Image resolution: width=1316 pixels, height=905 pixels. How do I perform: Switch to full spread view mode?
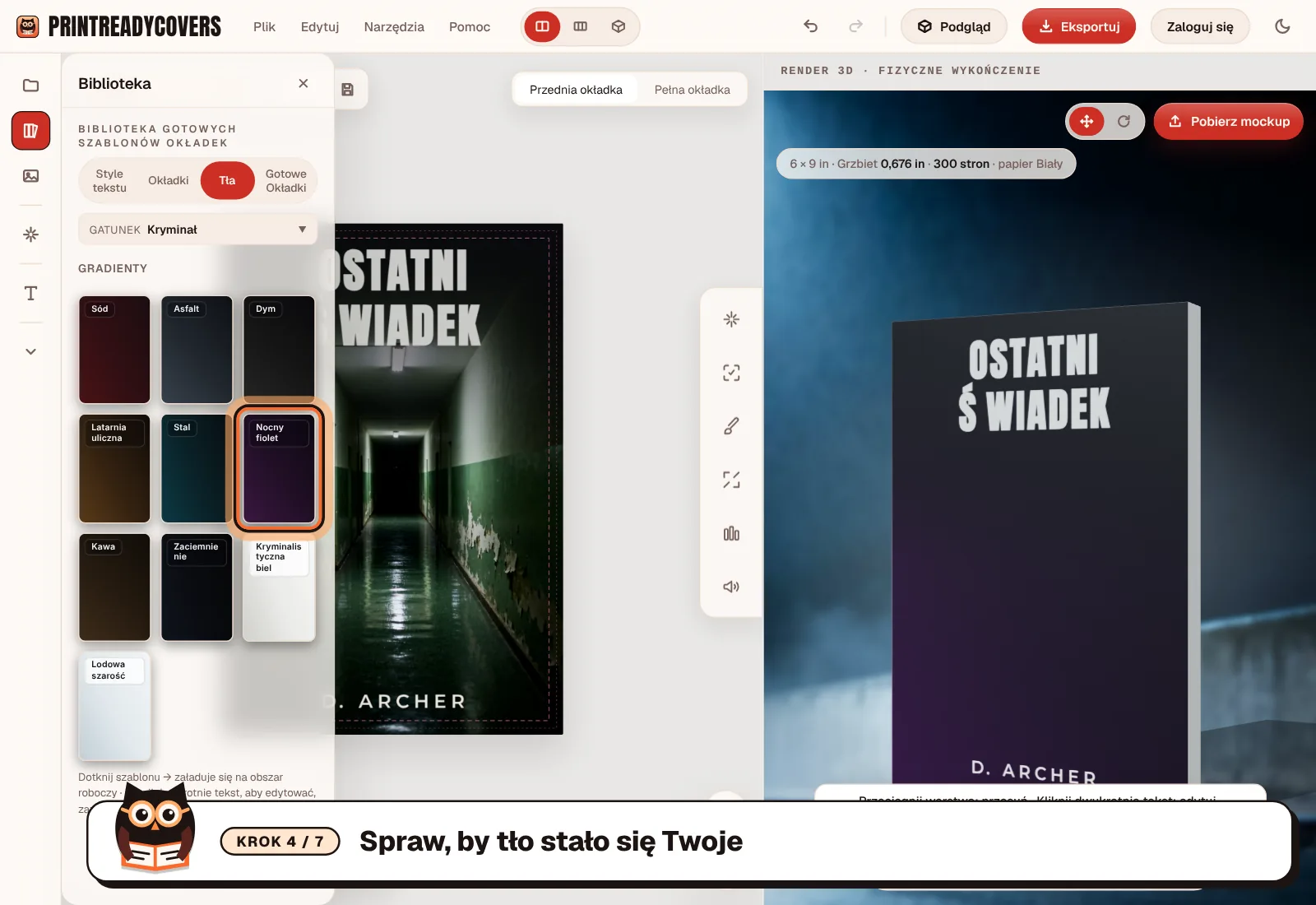pos(581,26)
